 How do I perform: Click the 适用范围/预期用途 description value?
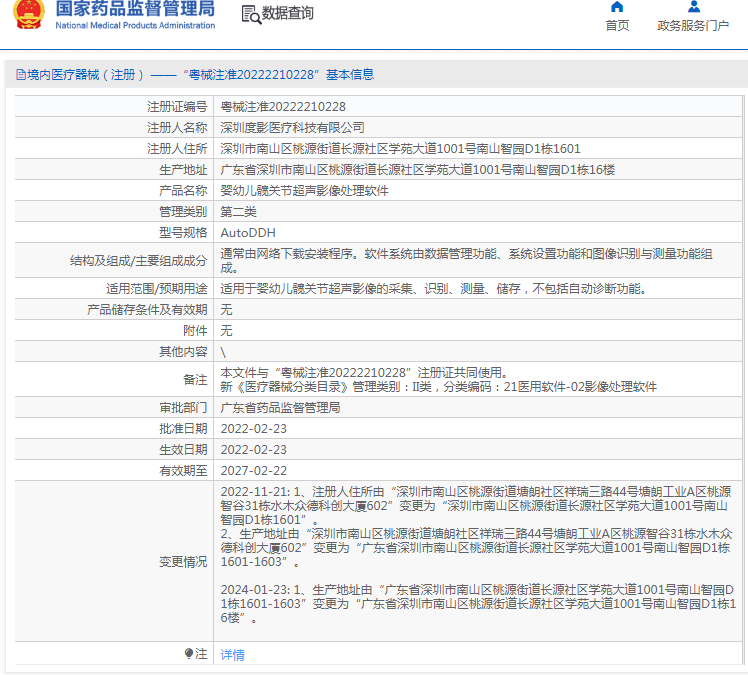[x=433, y=288]
